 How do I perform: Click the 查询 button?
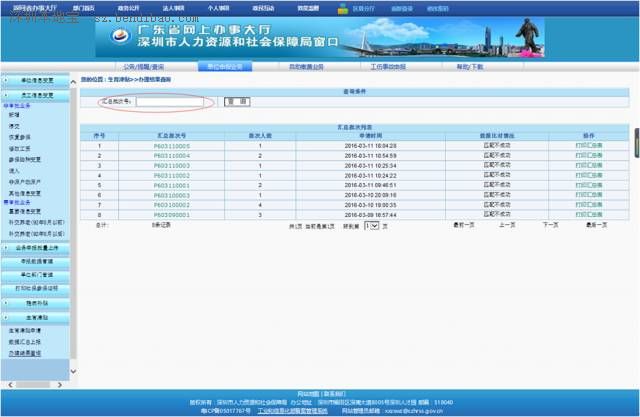236,102
